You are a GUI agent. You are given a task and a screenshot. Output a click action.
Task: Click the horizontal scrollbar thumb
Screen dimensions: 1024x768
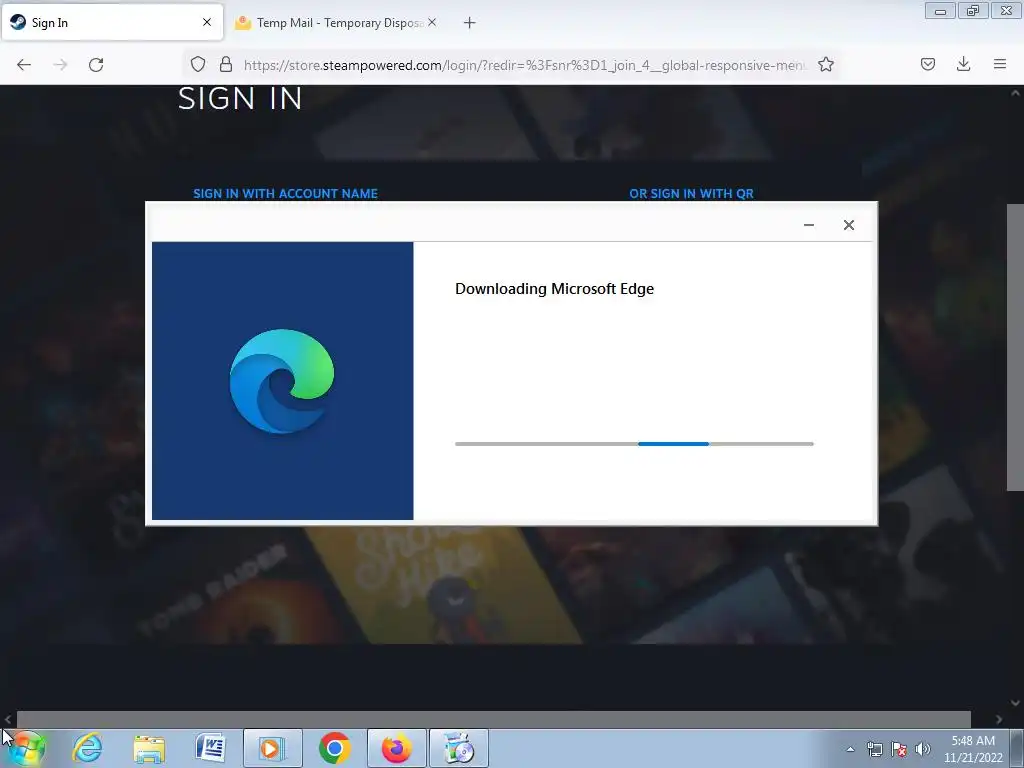(494, 719)
